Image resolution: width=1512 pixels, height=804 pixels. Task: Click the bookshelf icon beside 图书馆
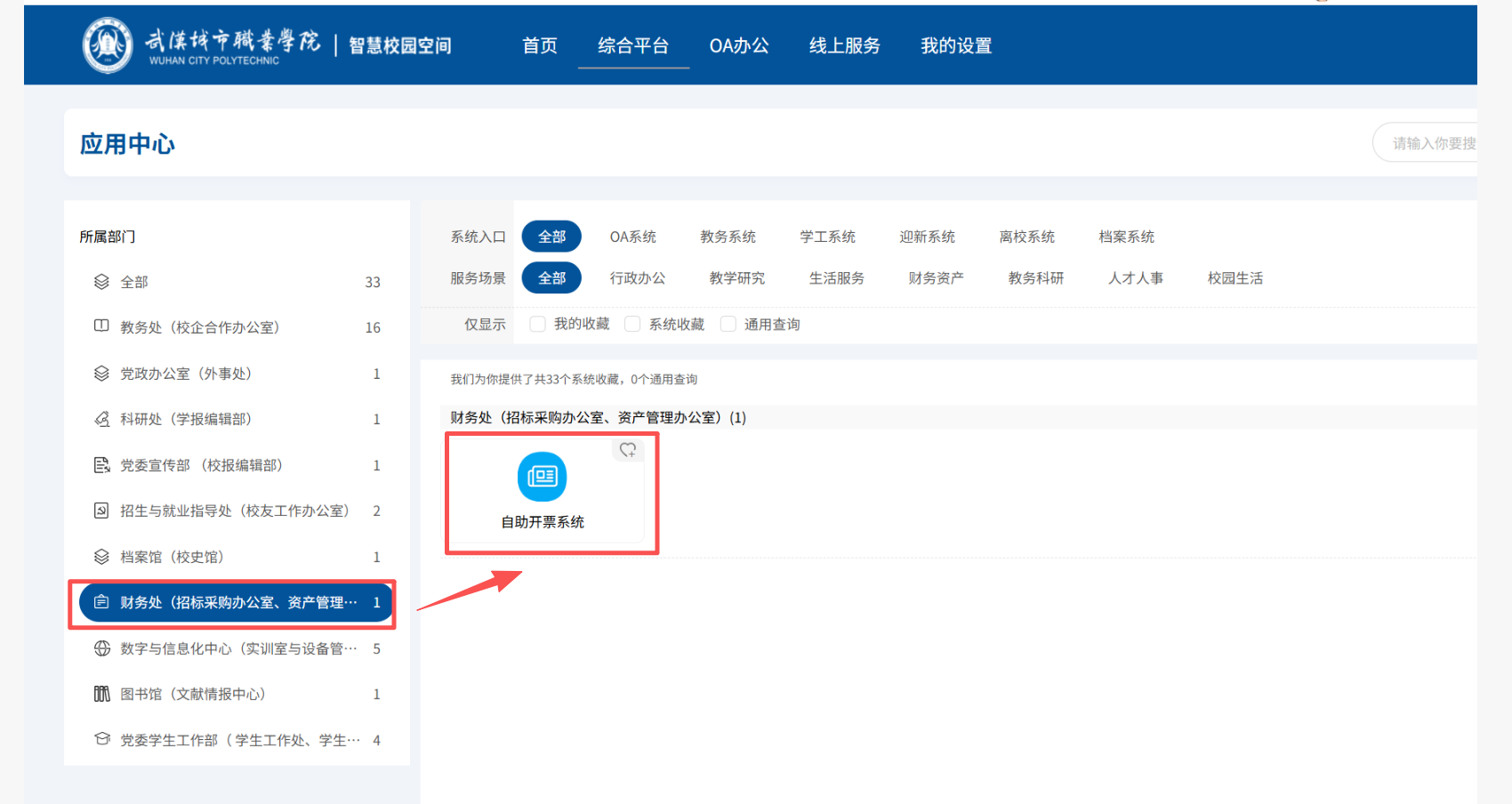click(x=101, y=694)
